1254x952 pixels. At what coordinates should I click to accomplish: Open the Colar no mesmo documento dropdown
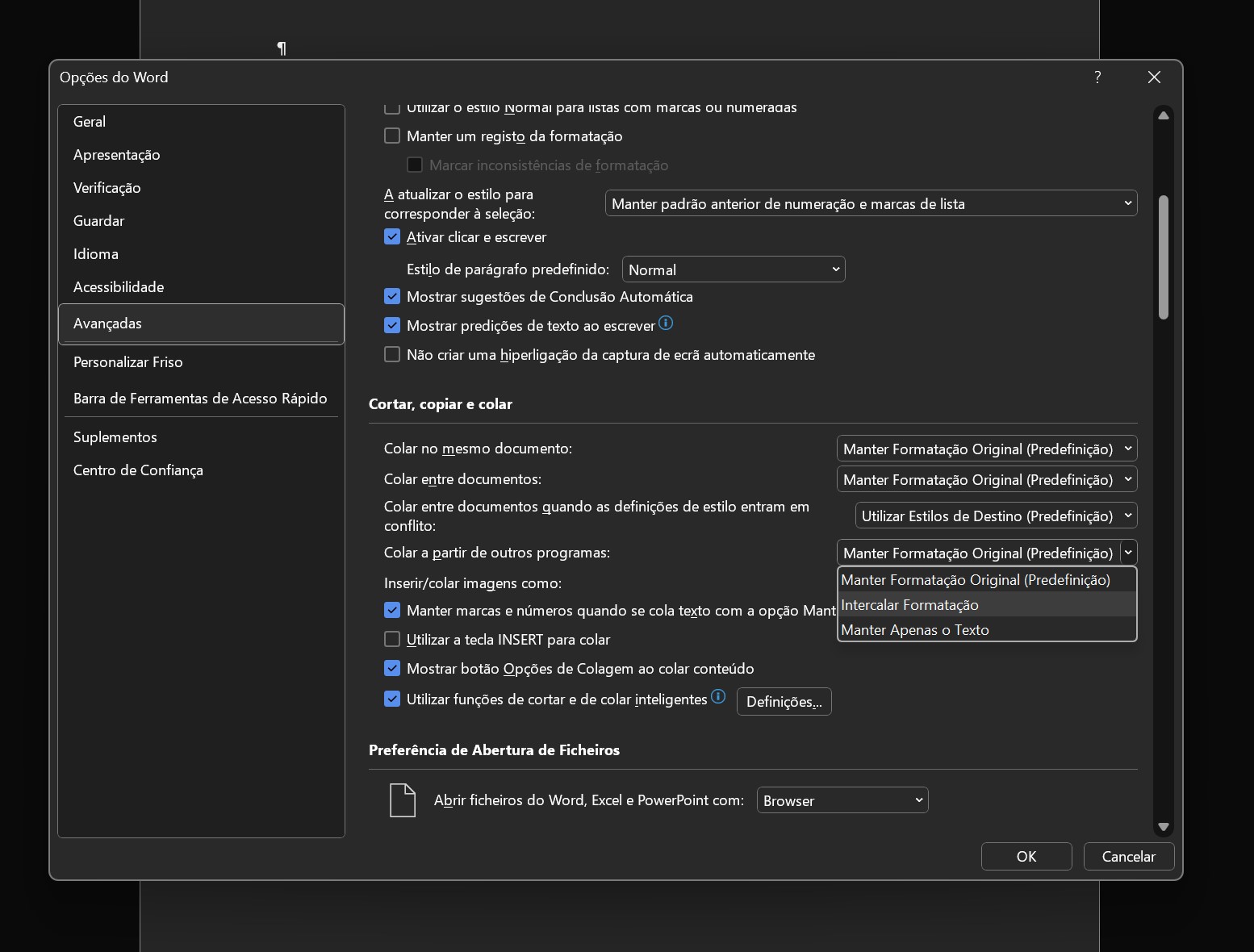[x=986, y=449]
